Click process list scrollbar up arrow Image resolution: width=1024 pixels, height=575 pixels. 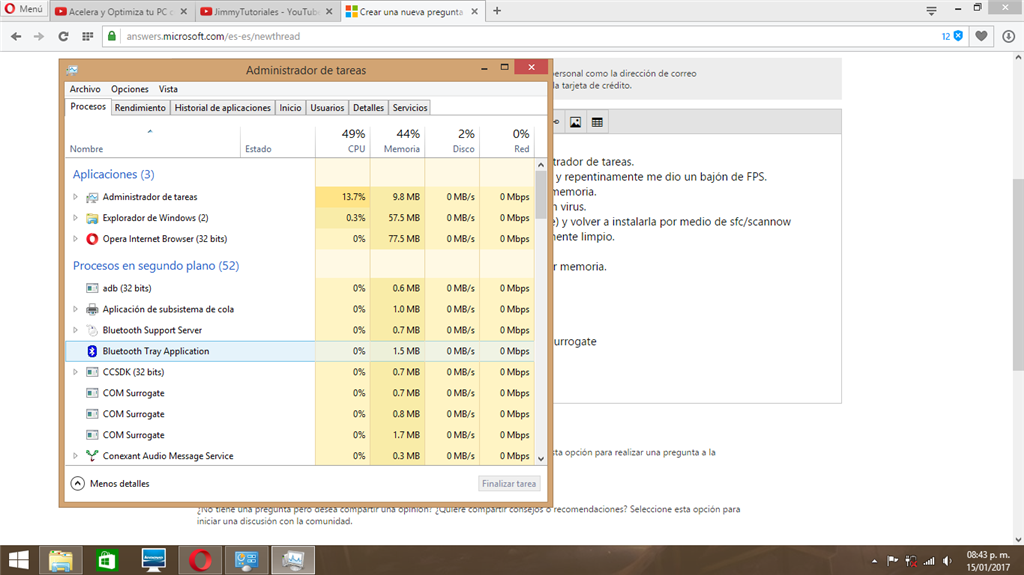(541, 165)
